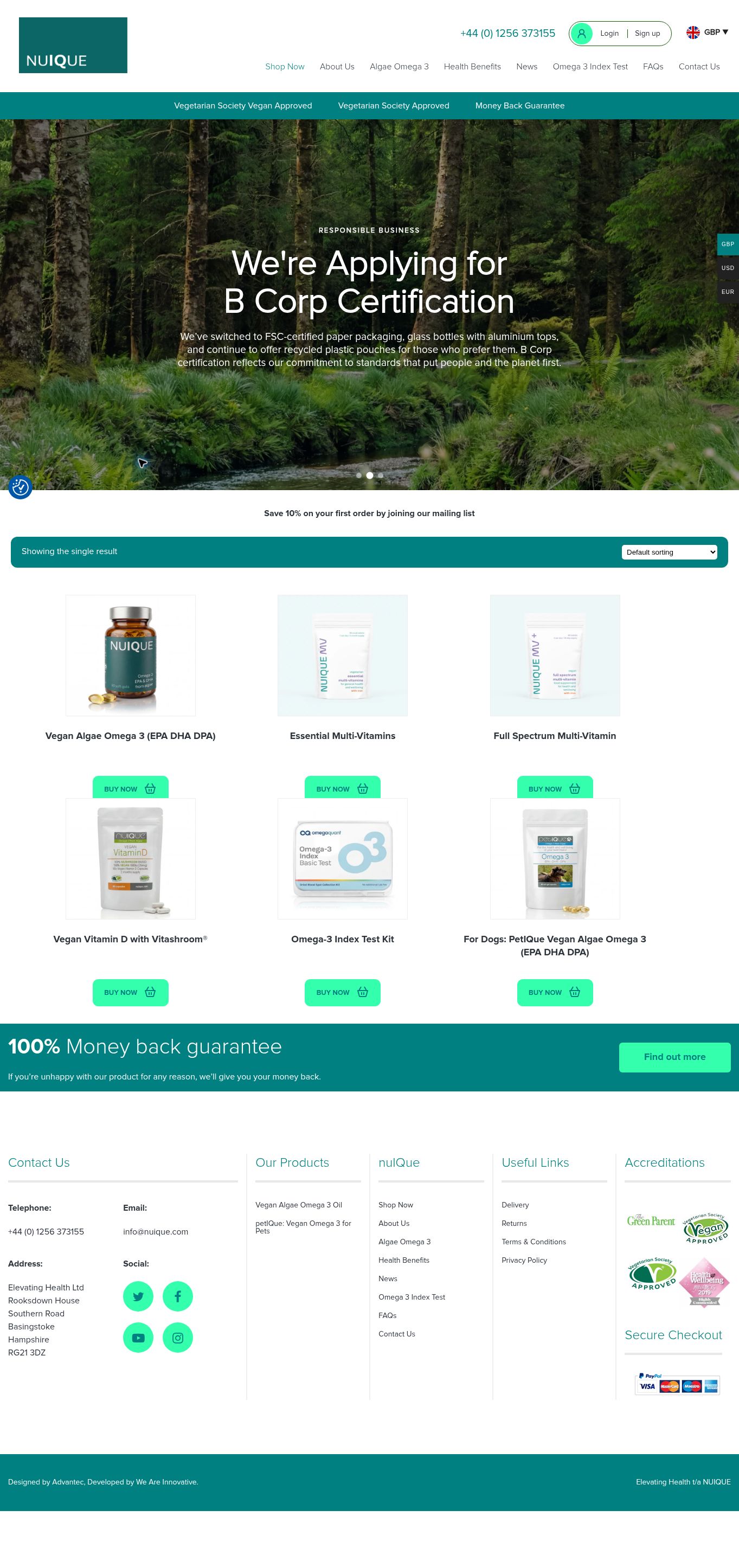Click footer Omega 3 Index Test link
Screen dimensions: 739x1568
click(412, 1297)
